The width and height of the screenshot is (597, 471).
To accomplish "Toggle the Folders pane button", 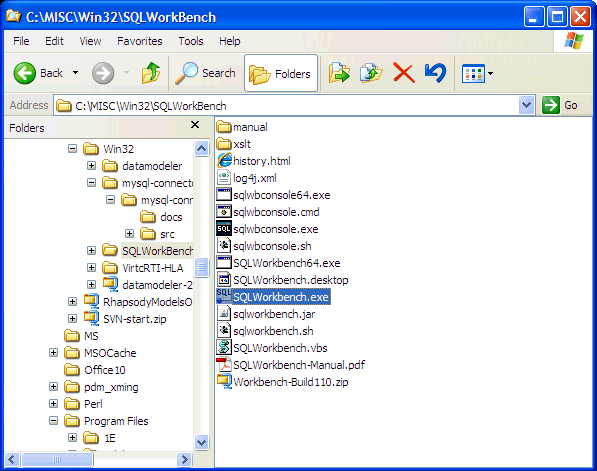I will click(281, 73).
